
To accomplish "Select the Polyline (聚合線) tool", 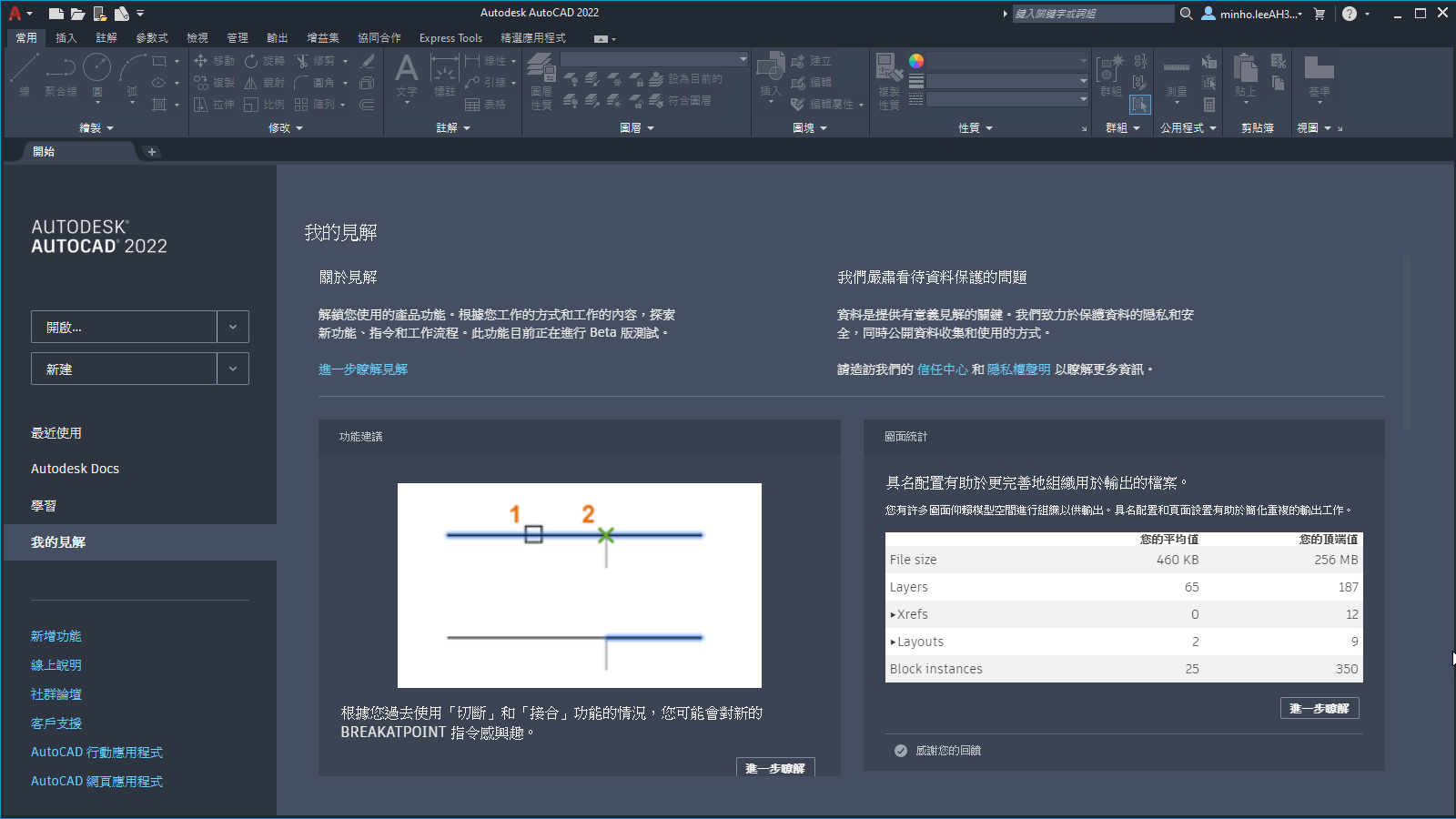I will pos(61,75).
